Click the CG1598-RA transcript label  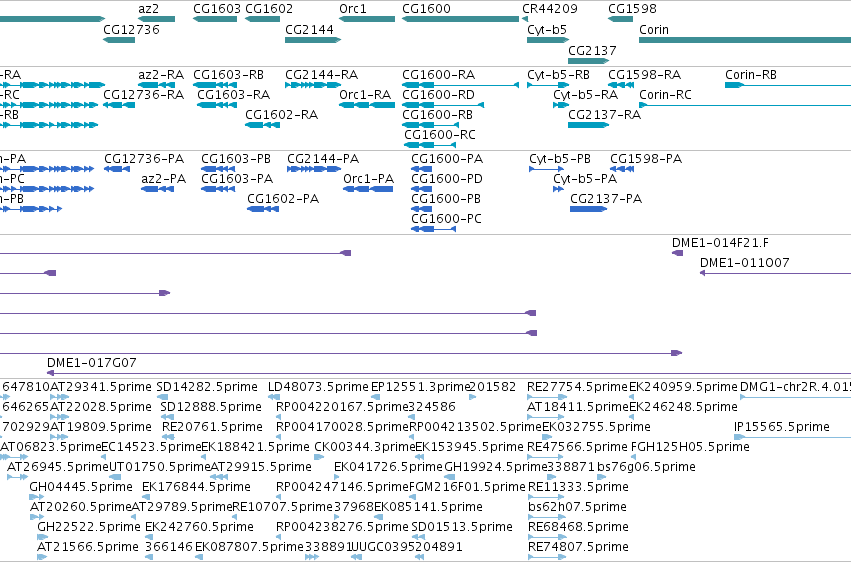[x=644, y=75]
